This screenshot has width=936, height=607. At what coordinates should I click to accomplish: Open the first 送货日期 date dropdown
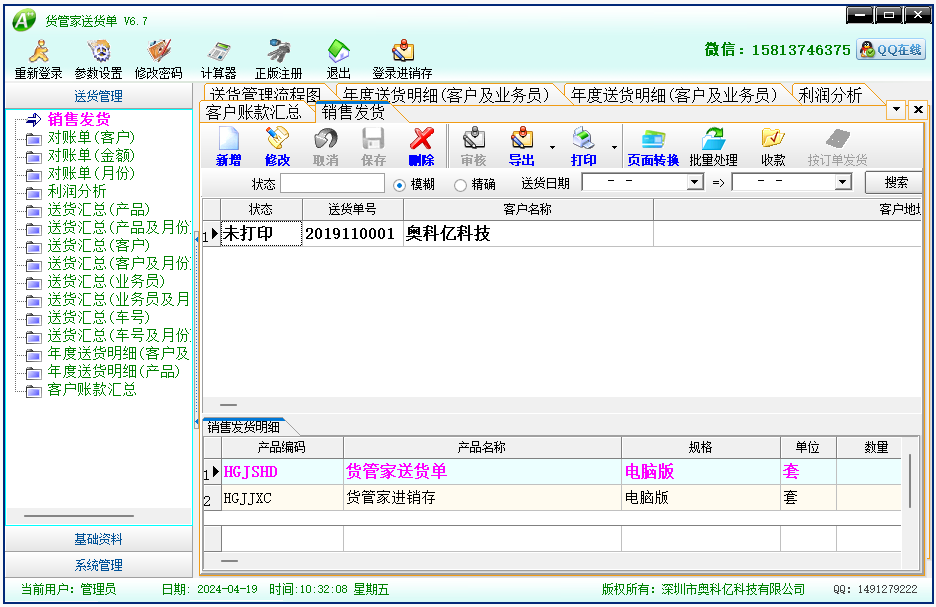point(695,183)
